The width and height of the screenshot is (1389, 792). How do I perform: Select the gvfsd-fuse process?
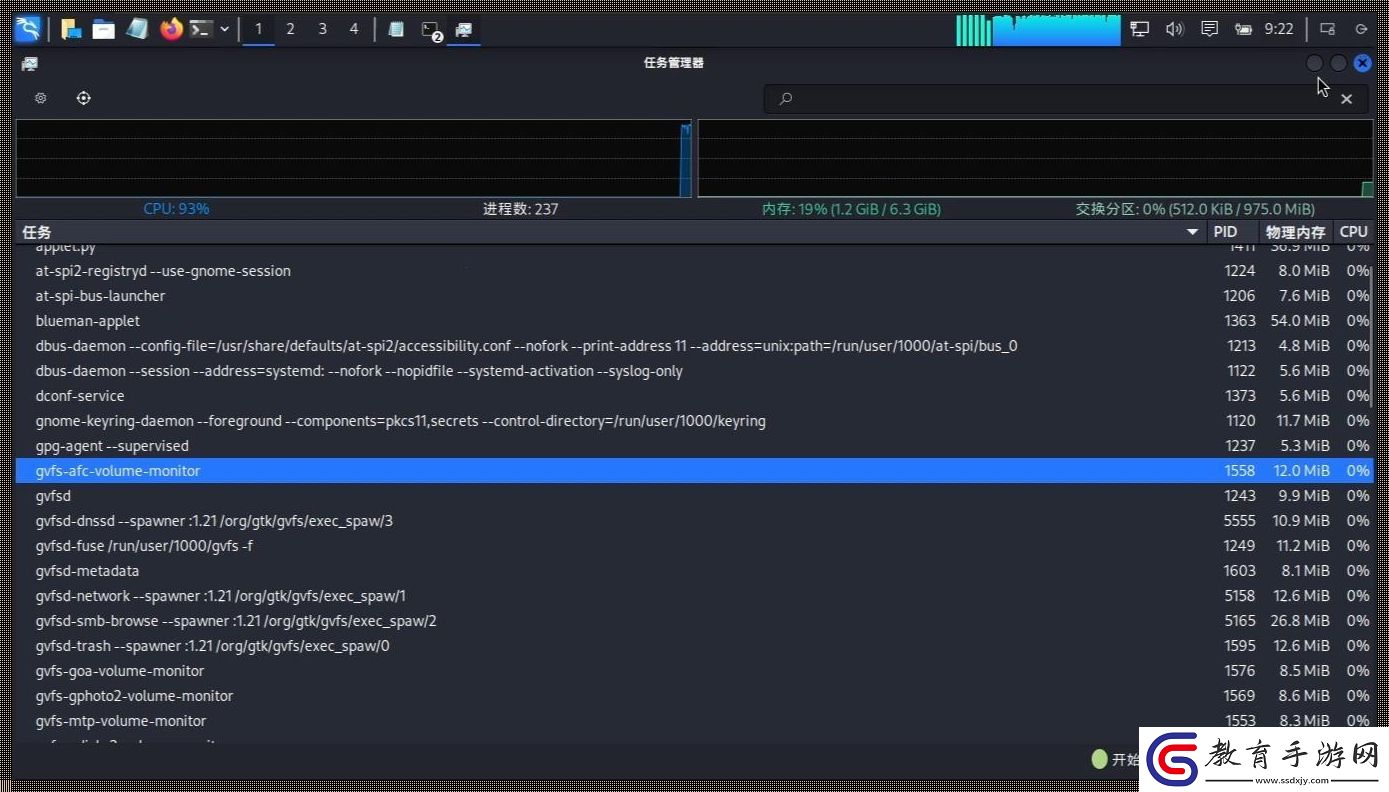pyautogui.click(x=694, y=546)
